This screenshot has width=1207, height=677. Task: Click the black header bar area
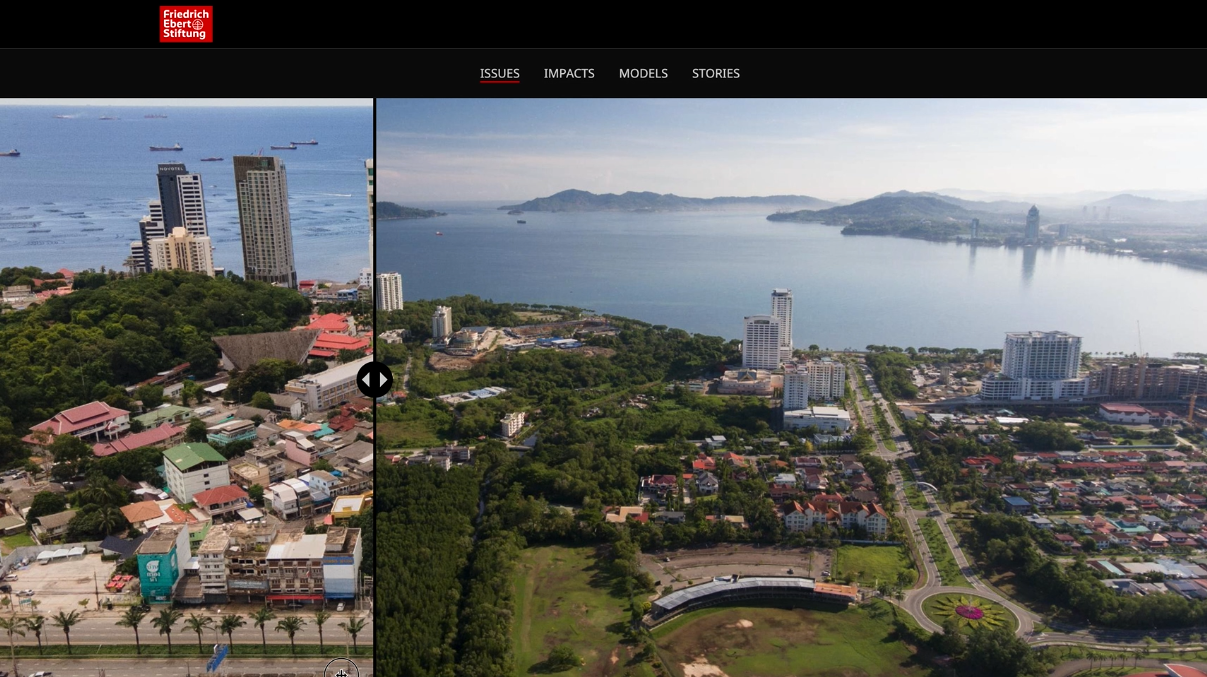[x=700, y=24]
